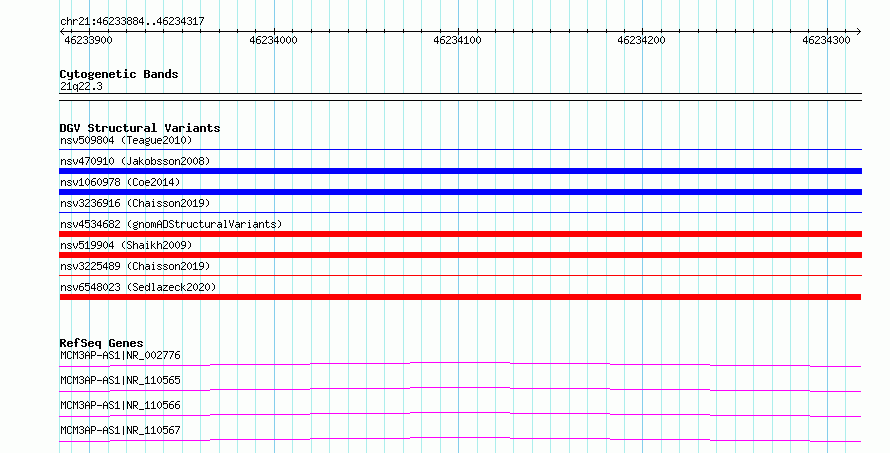Click the thick red bar under nsv519904

pyautogui.click(x=460, y=255)
